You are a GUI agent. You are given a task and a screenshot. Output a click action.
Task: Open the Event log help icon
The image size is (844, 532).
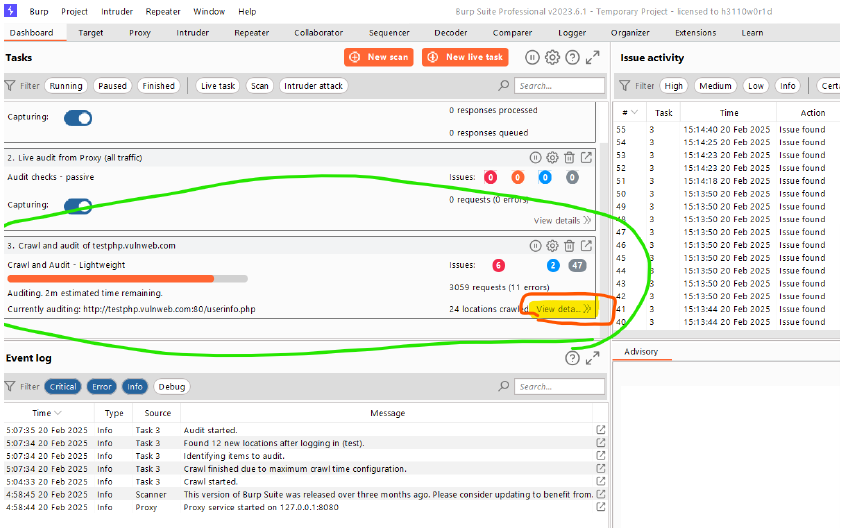point(572,358)
